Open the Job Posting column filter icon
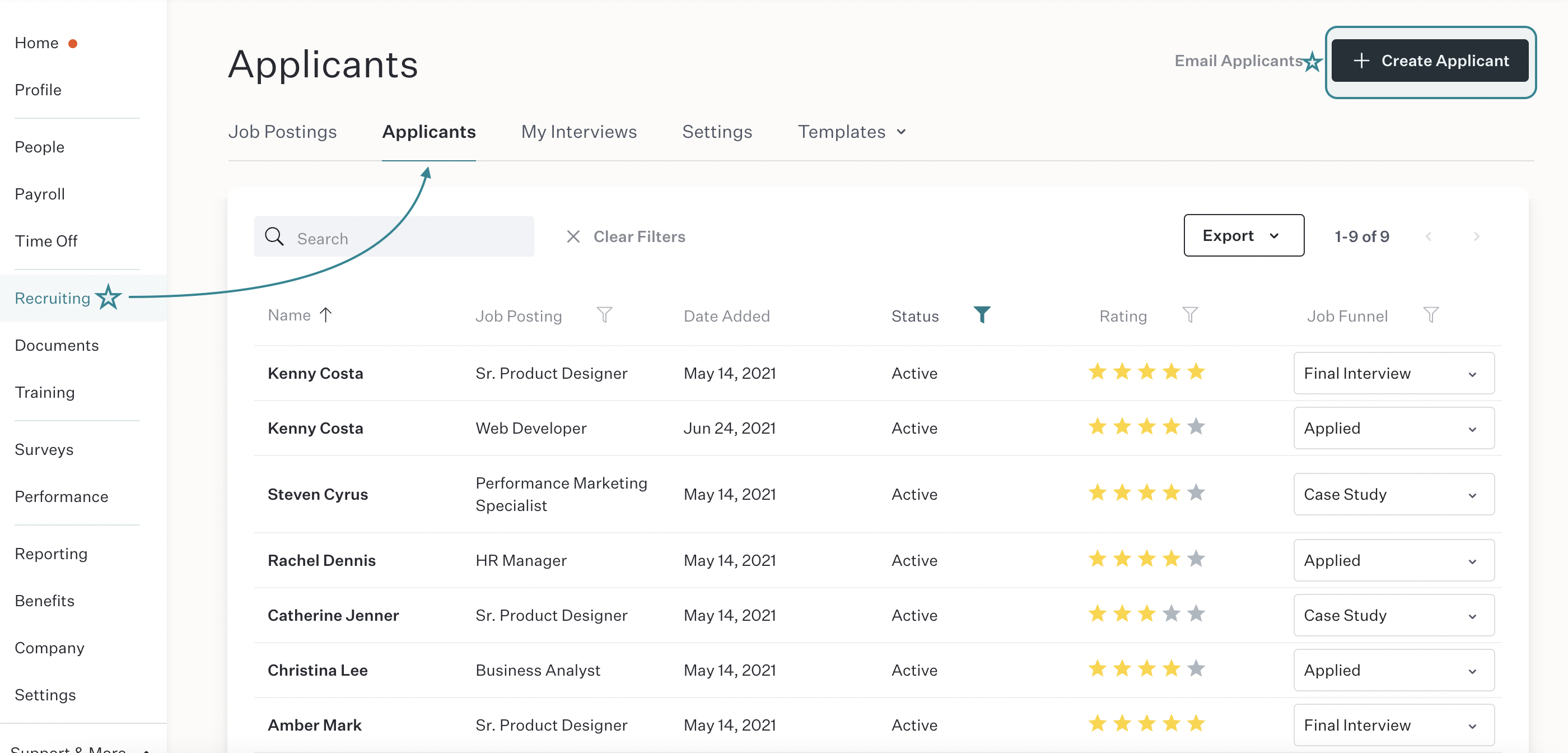The height and width of the screenshot is (753, 1568). (604, 315)
